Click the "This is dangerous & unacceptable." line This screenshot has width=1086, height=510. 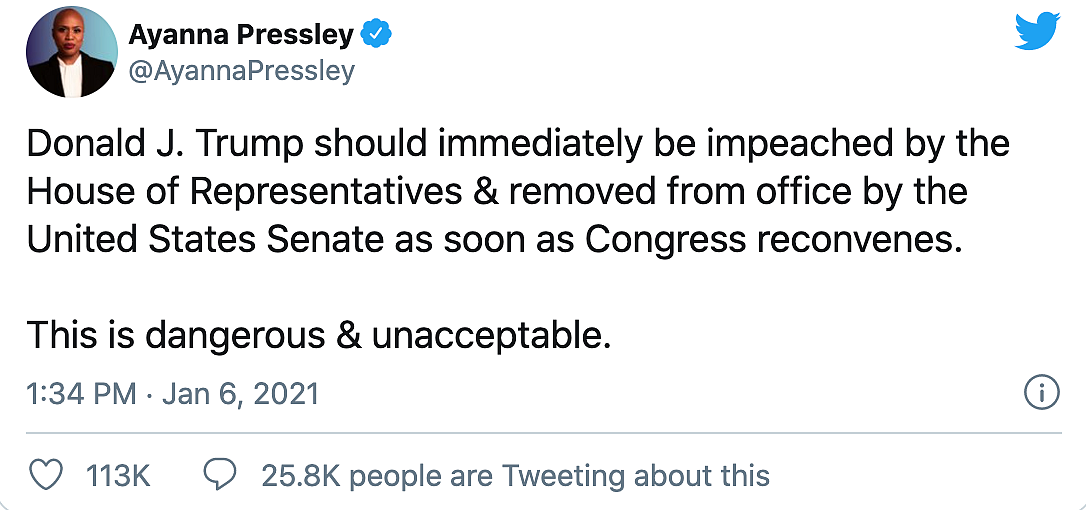point(318,335)
